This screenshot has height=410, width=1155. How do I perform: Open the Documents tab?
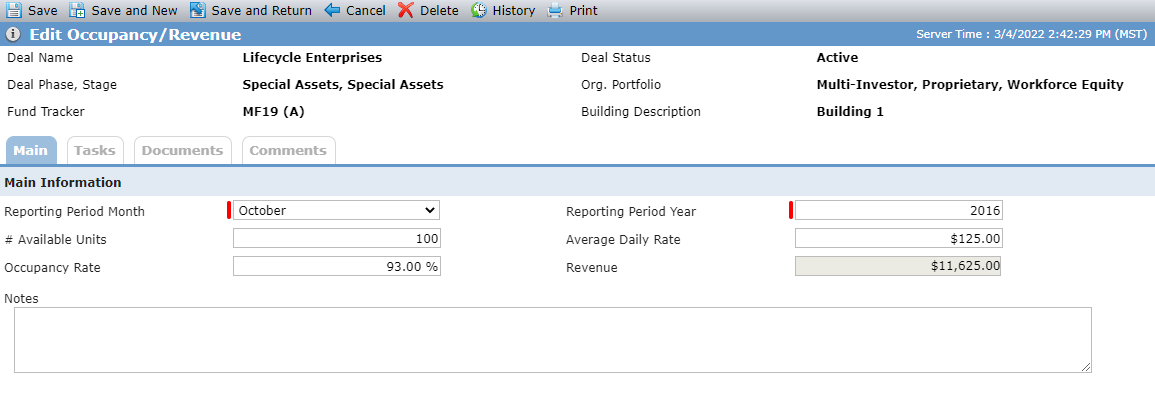(183, 150)
